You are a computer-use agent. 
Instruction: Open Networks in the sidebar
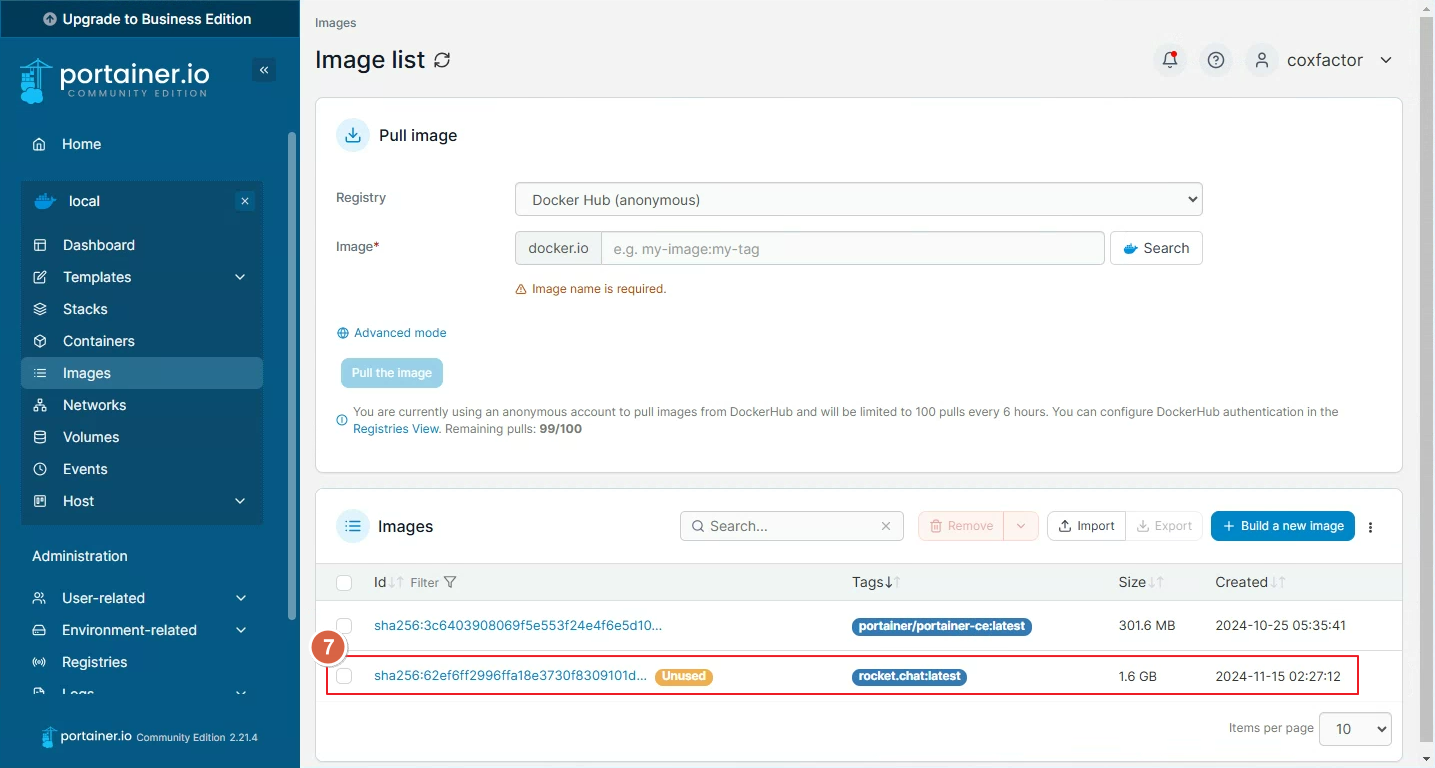pyautogui.click(x=142, y=405)
